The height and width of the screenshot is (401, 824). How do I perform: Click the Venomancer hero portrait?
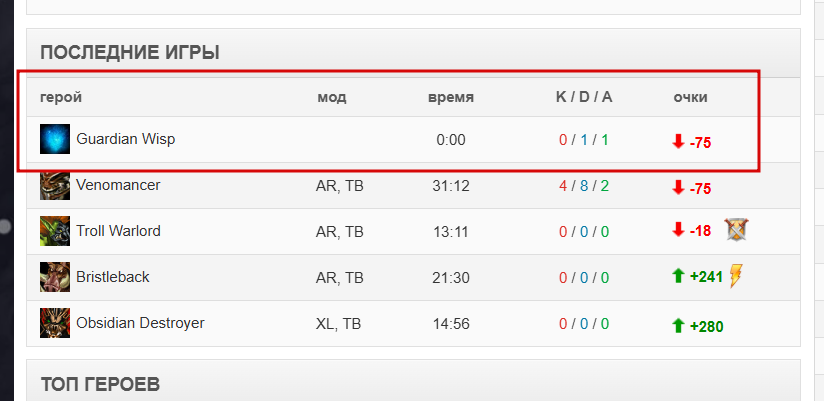55,185
